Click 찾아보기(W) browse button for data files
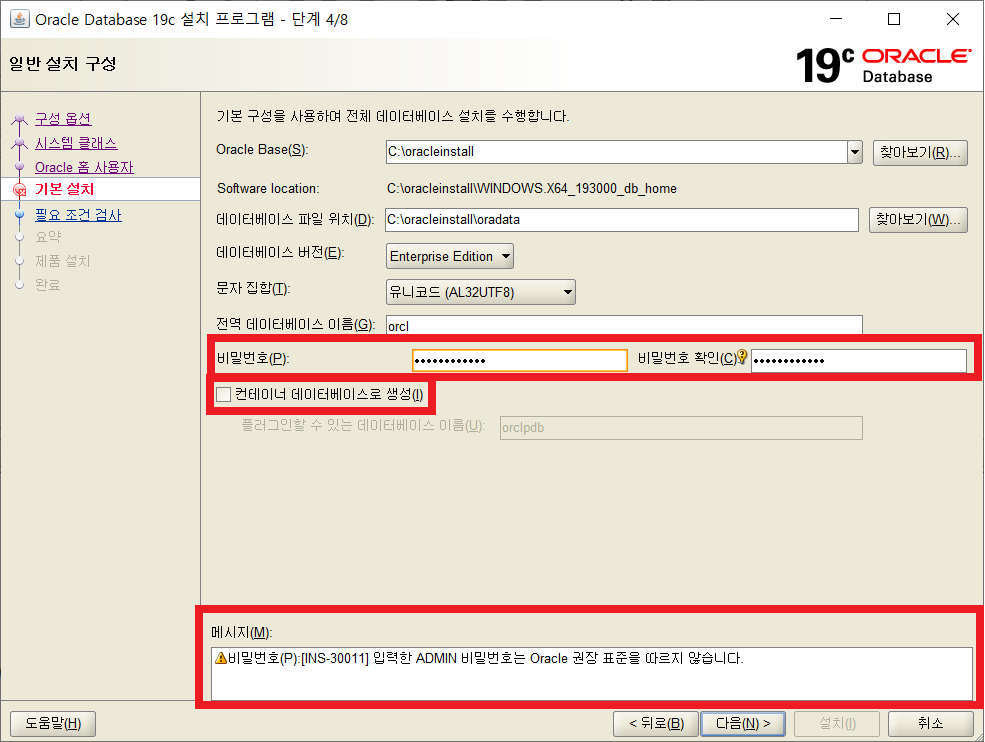Screen dimensions: 985x742 click(918, 220)
